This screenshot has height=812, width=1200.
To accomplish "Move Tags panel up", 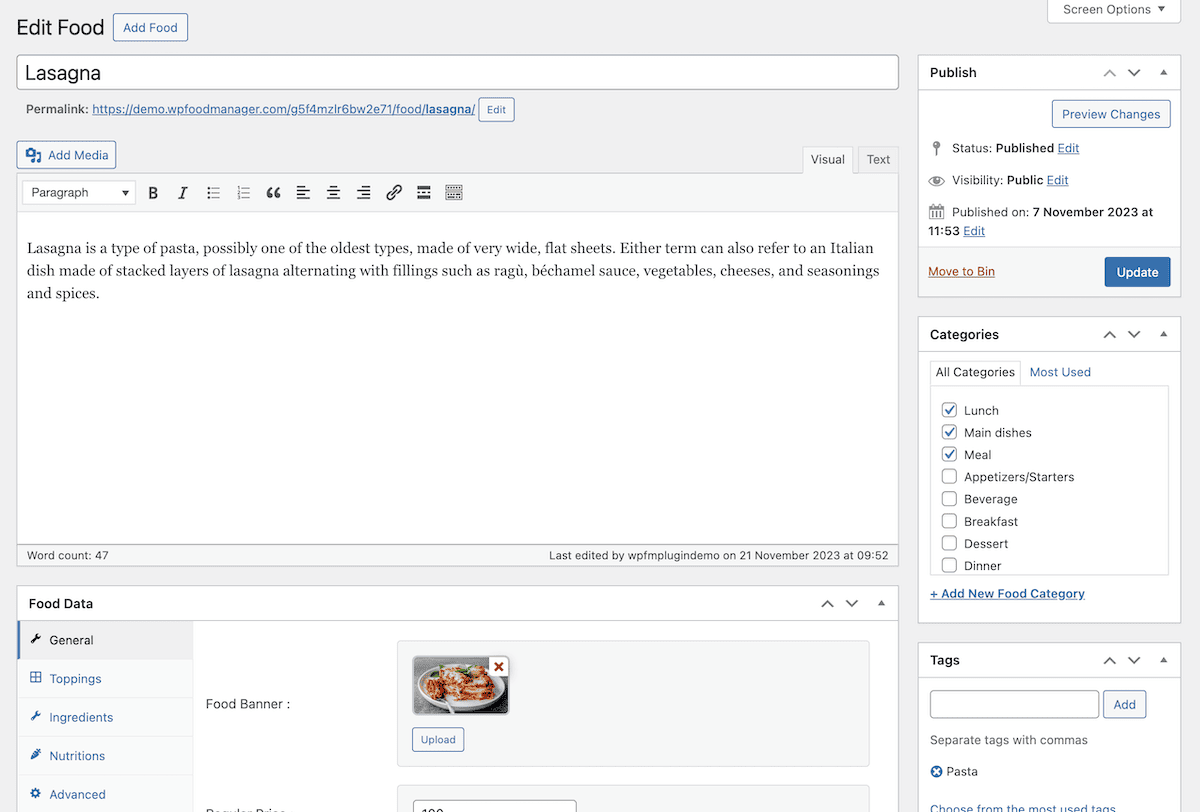I will (x=1109, y=661).
